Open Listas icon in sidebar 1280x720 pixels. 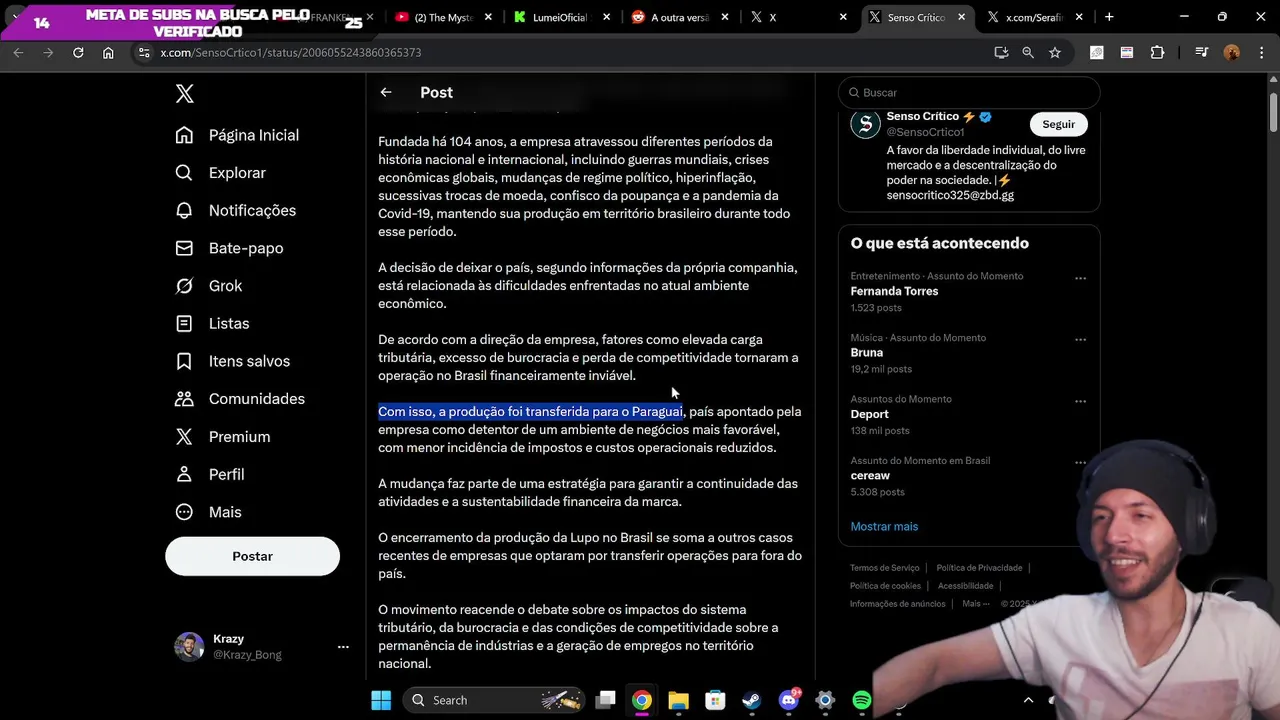184,324
